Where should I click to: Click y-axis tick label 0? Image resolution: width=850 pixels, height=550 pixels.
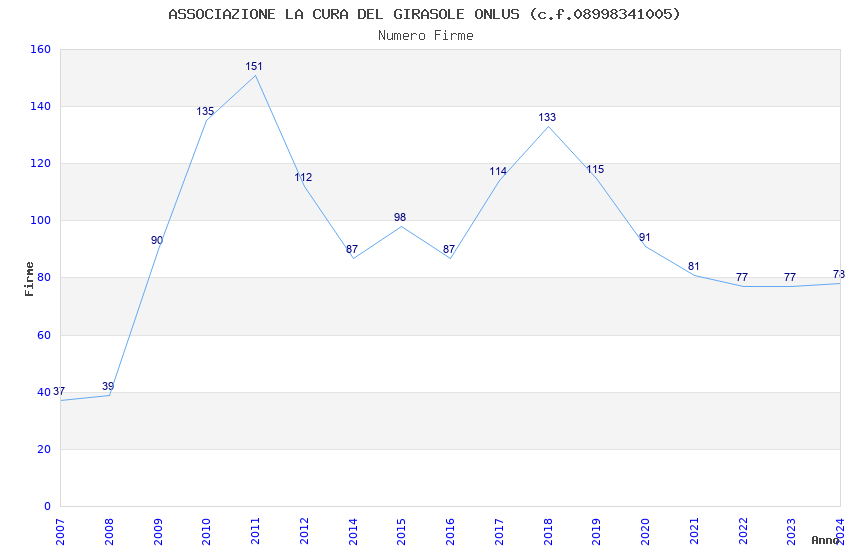(x=47, y=506)
